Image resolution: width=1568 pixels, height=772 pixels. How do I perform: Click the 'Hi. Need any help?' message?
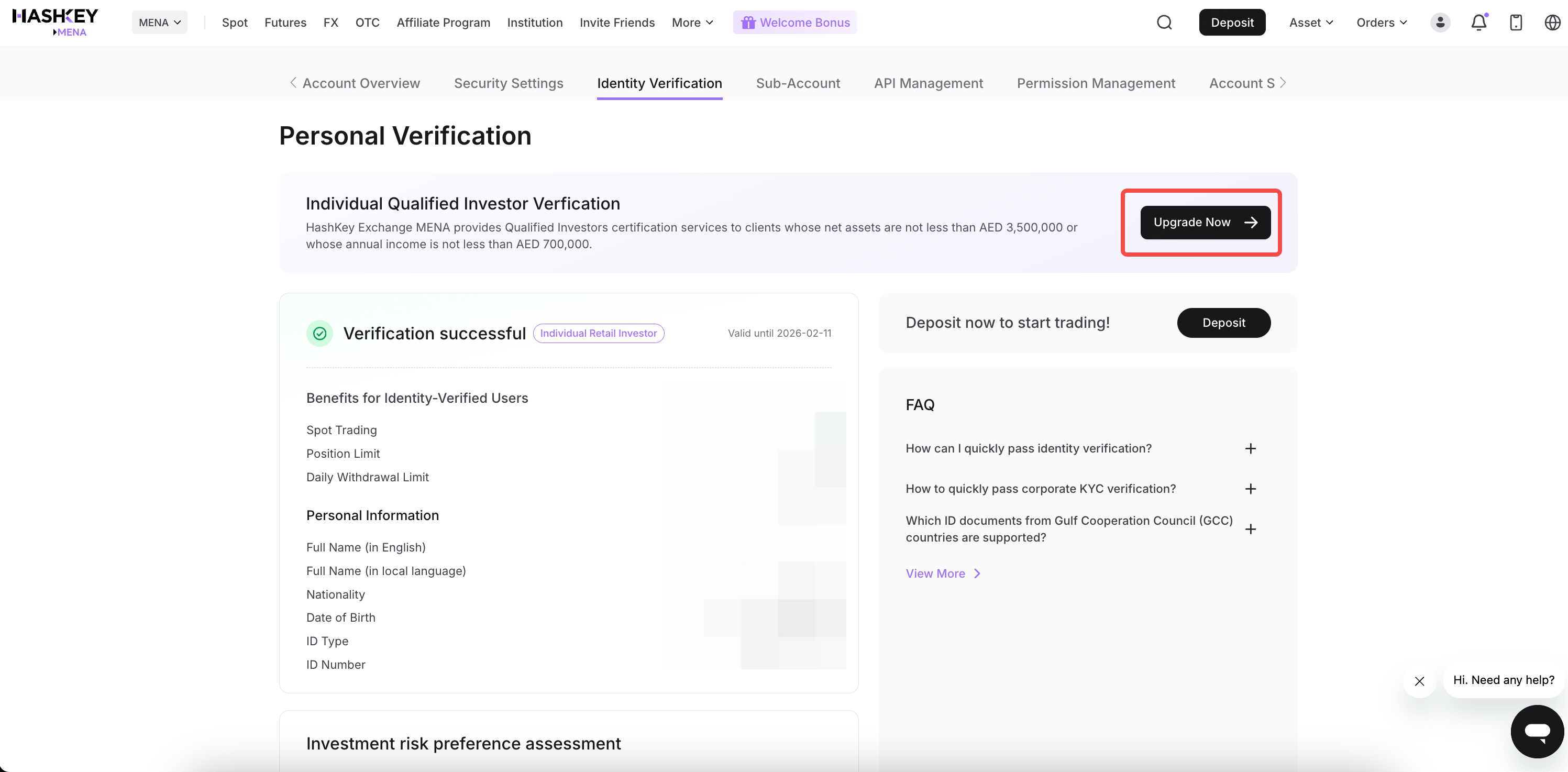tap(1504, 680)
